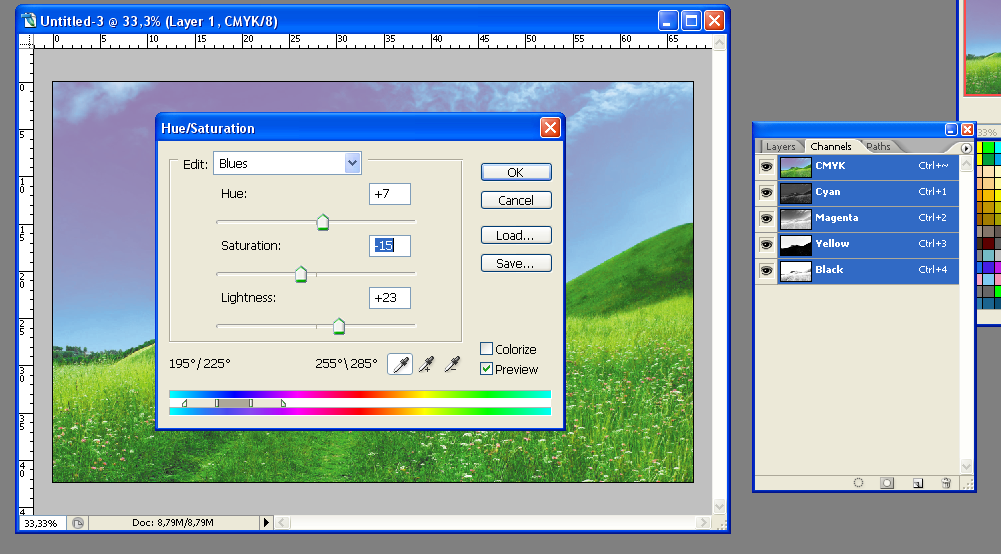
Task: Toggle visibility eye of the Black channel
Action: [x=766, y=271]
